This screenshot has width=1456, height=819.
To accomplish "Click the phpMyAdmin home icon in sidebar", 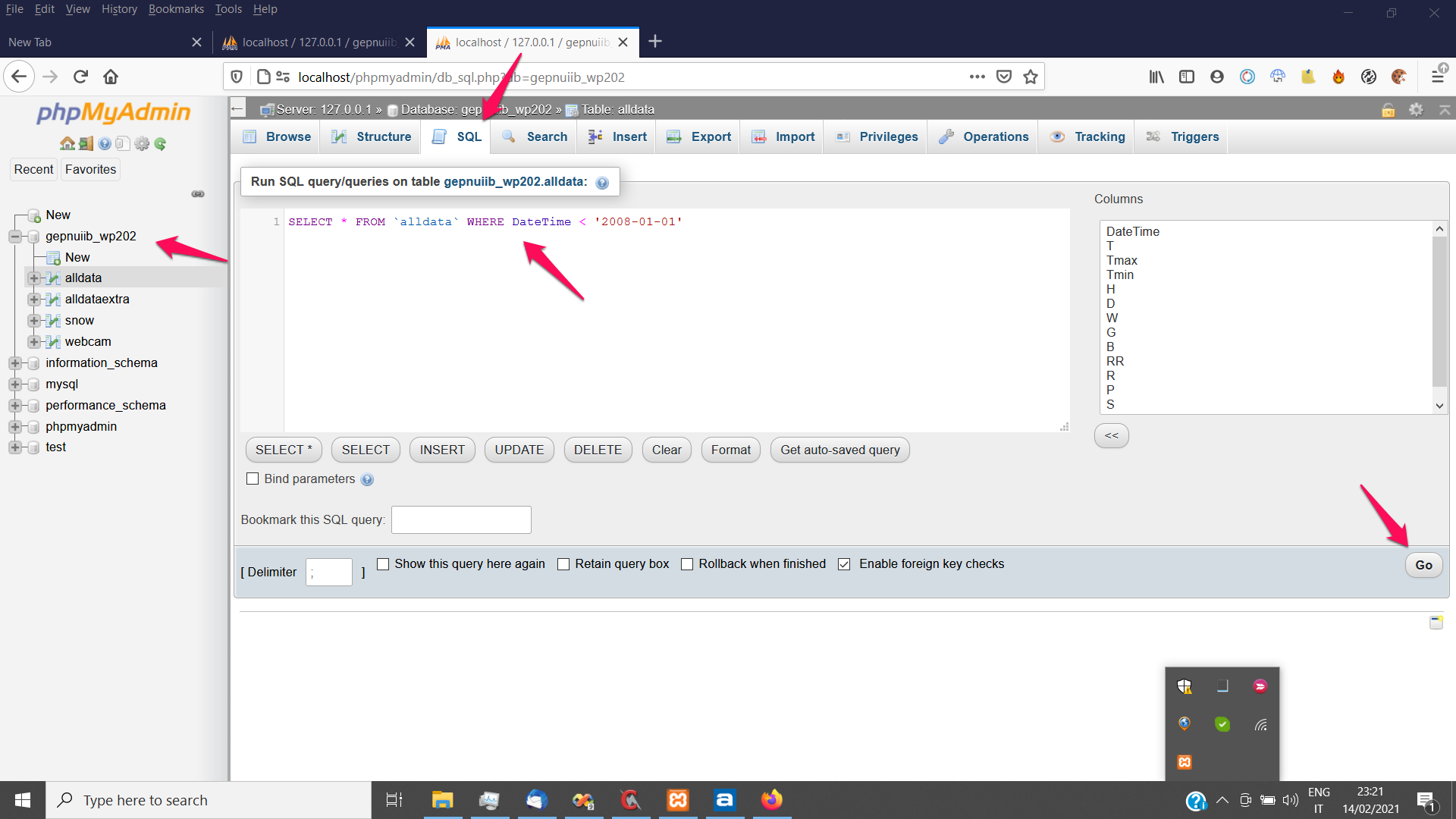I will coord(67,143).
